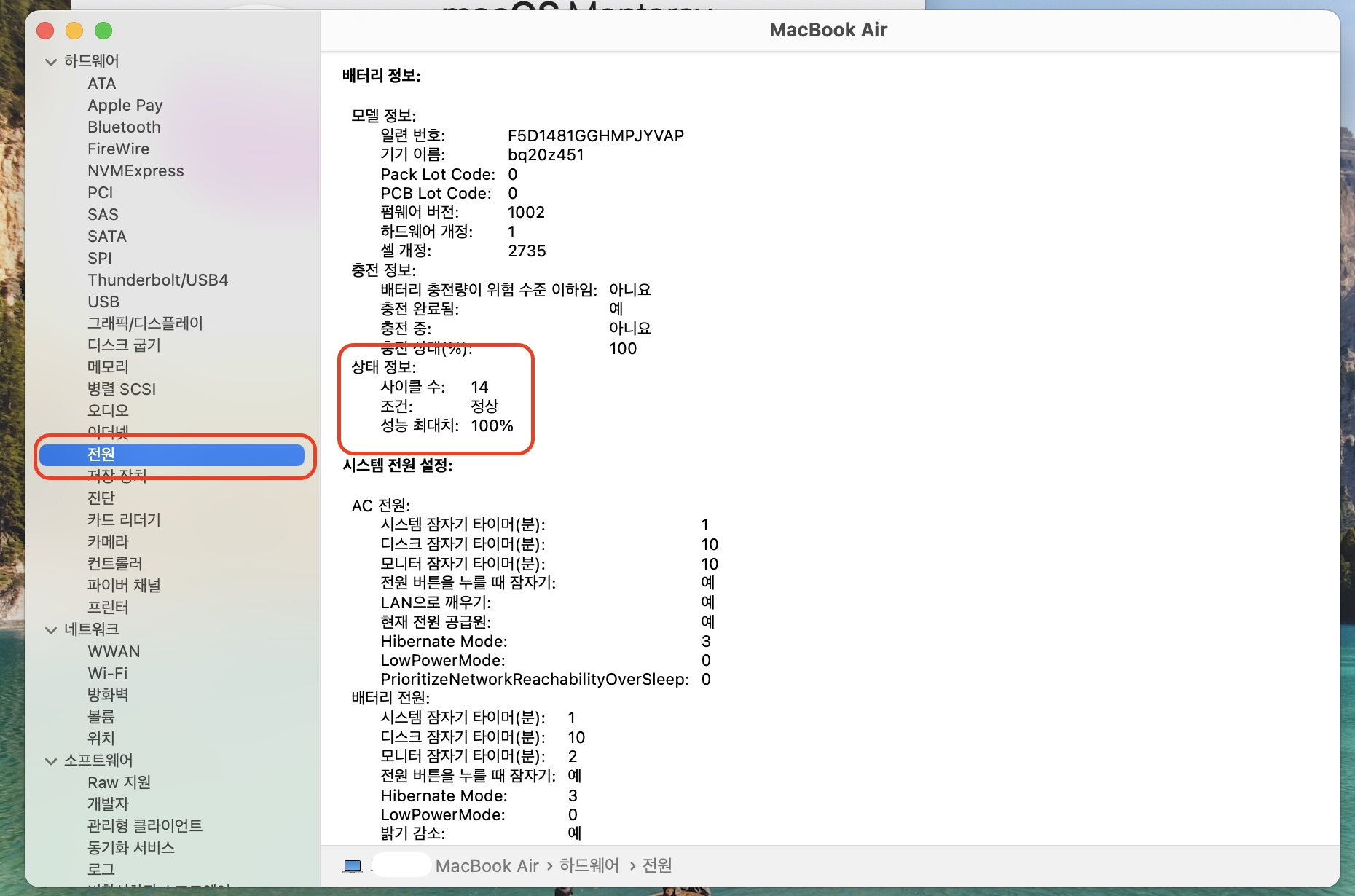Open 프린터 information
Screen dimensions: 1355x896
[108, 607]
